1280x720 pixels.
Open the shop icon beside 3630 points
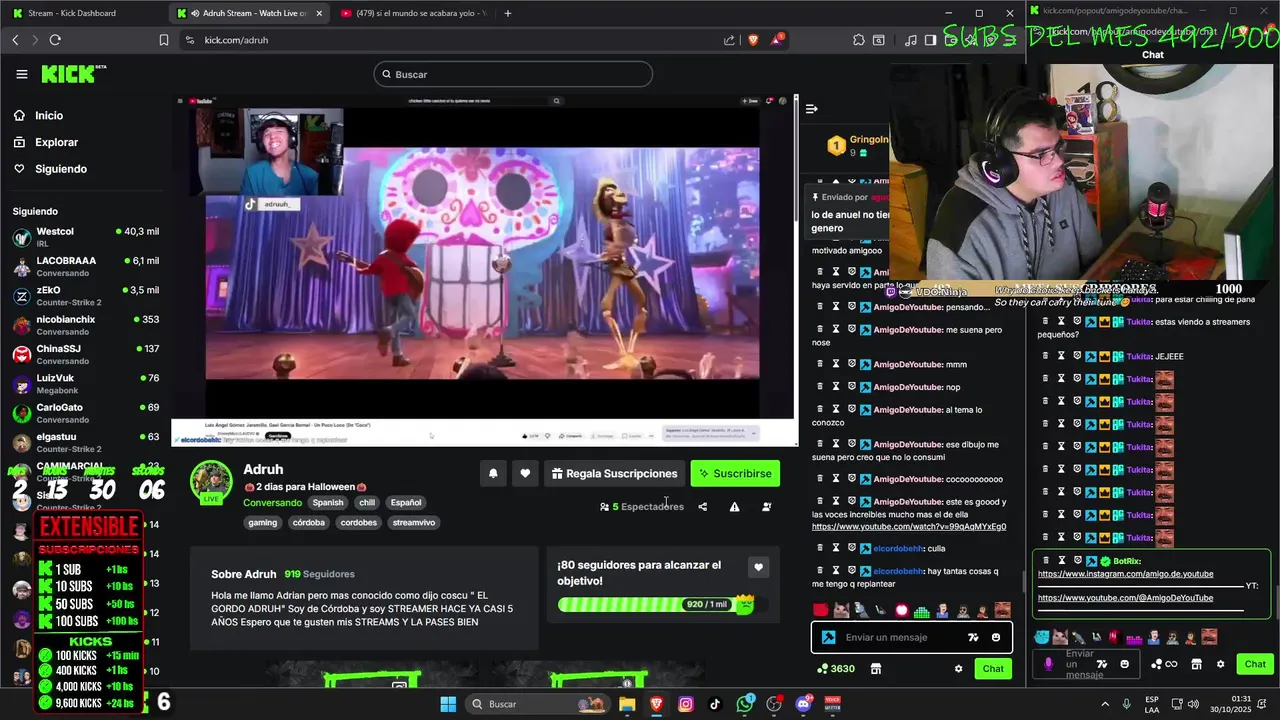pyautogui.click(x=876, y=669)
